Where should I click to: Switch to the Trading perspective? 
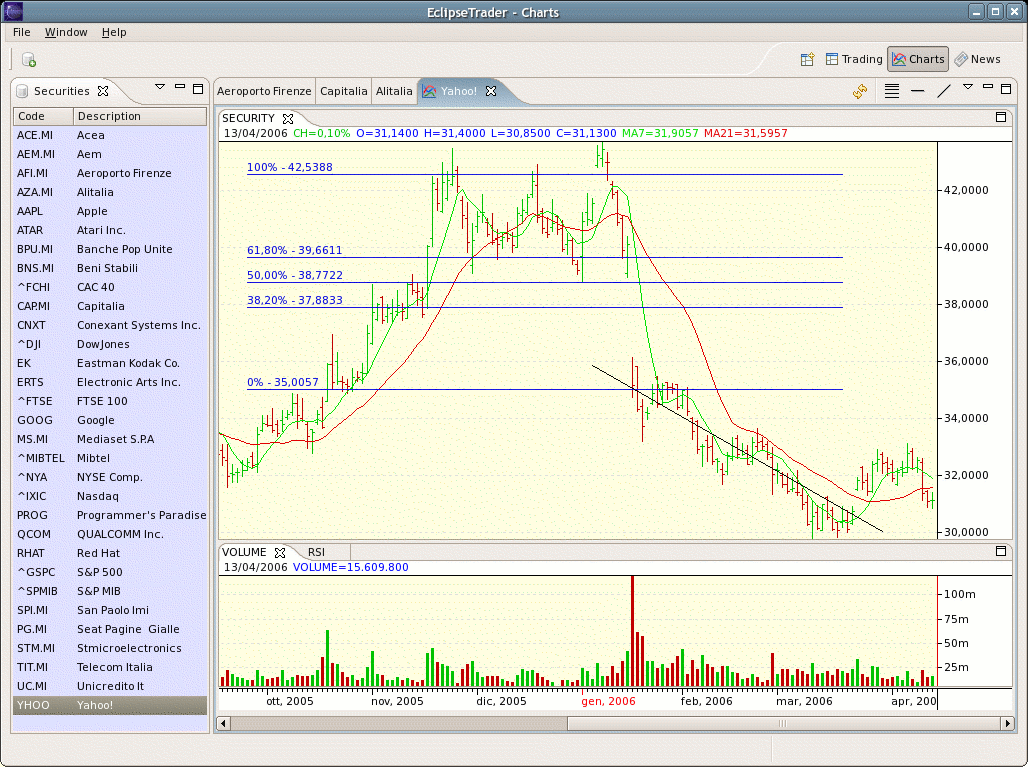click(853, 59)
